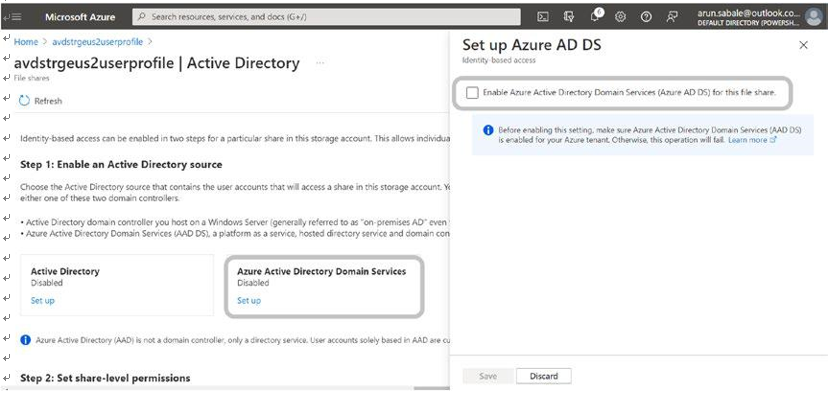This screenshot has width=830, height=394.
Task: Click the Refresh button label
Action: click(x=48, y=101)
